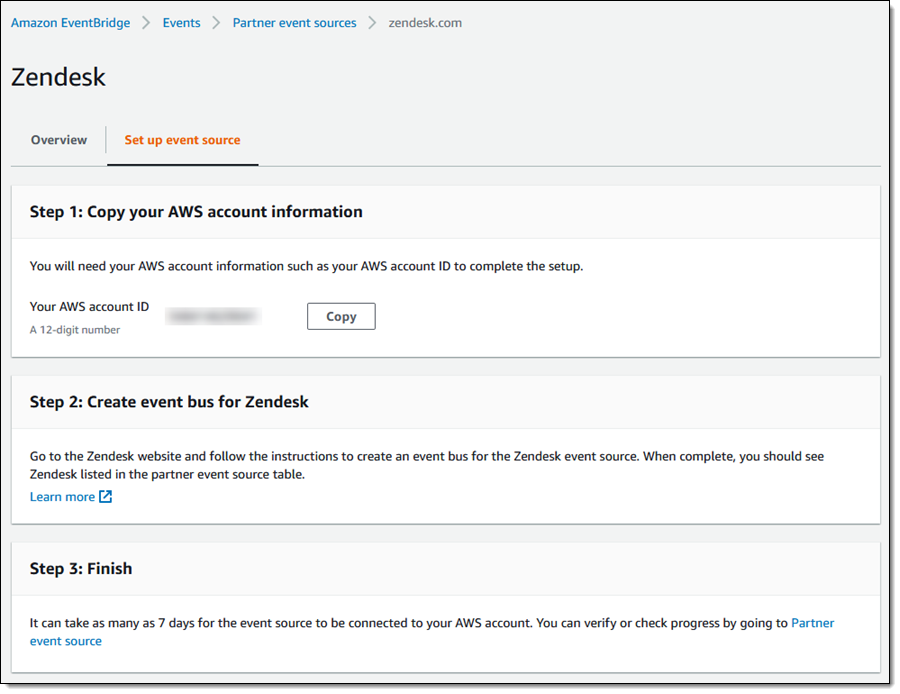Viewport: 900px width, 694px height.
Task: Click the Zendesk page title
Action: 58,77
